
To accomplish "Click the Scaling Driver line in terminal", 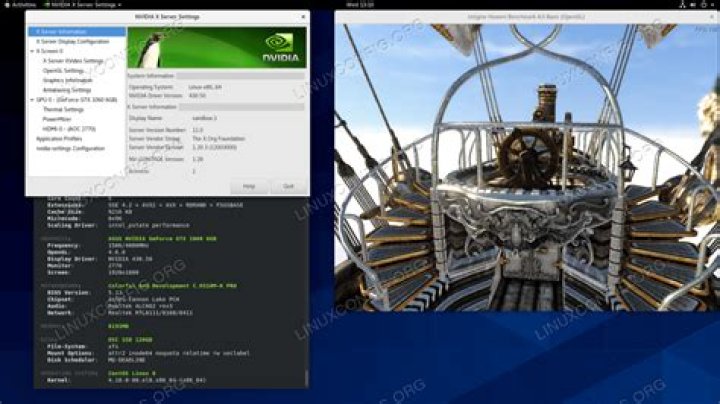I will pyautogui.click(x=118, y=225).
